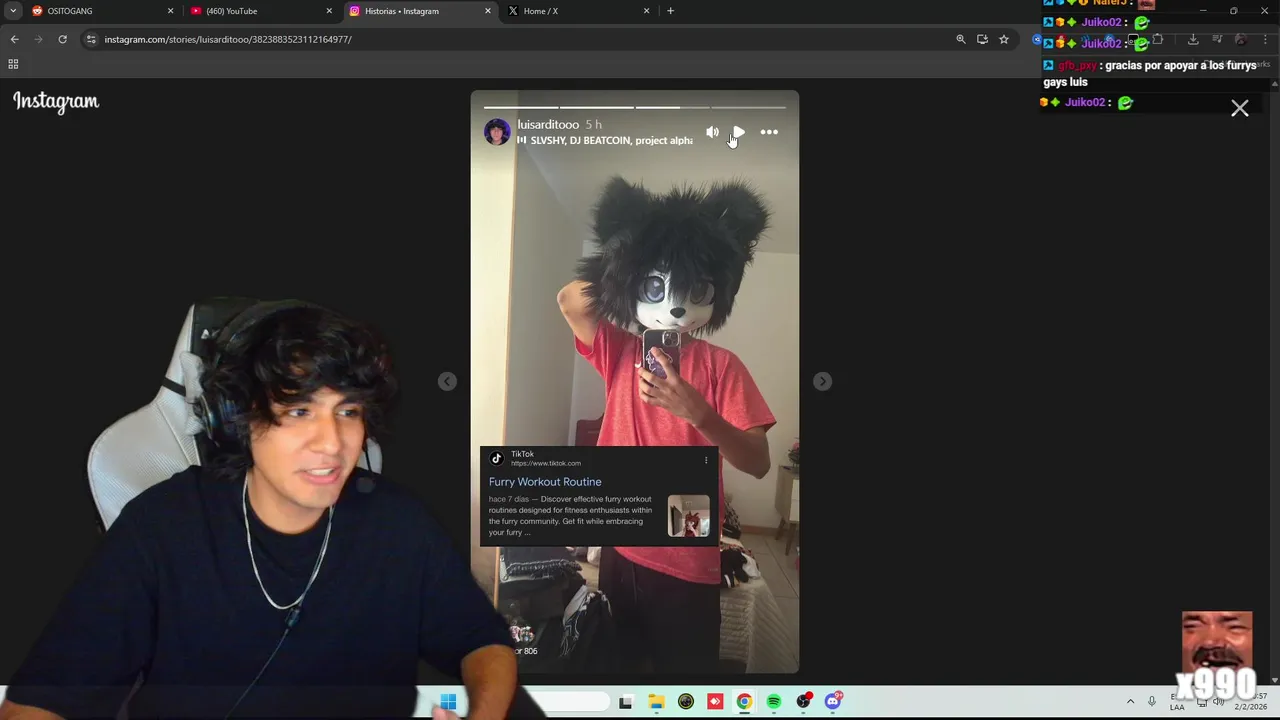Open Chrome downloads icon
Image resolution: width=1280 pixels, height=720 pixels.
point(1193,39)
